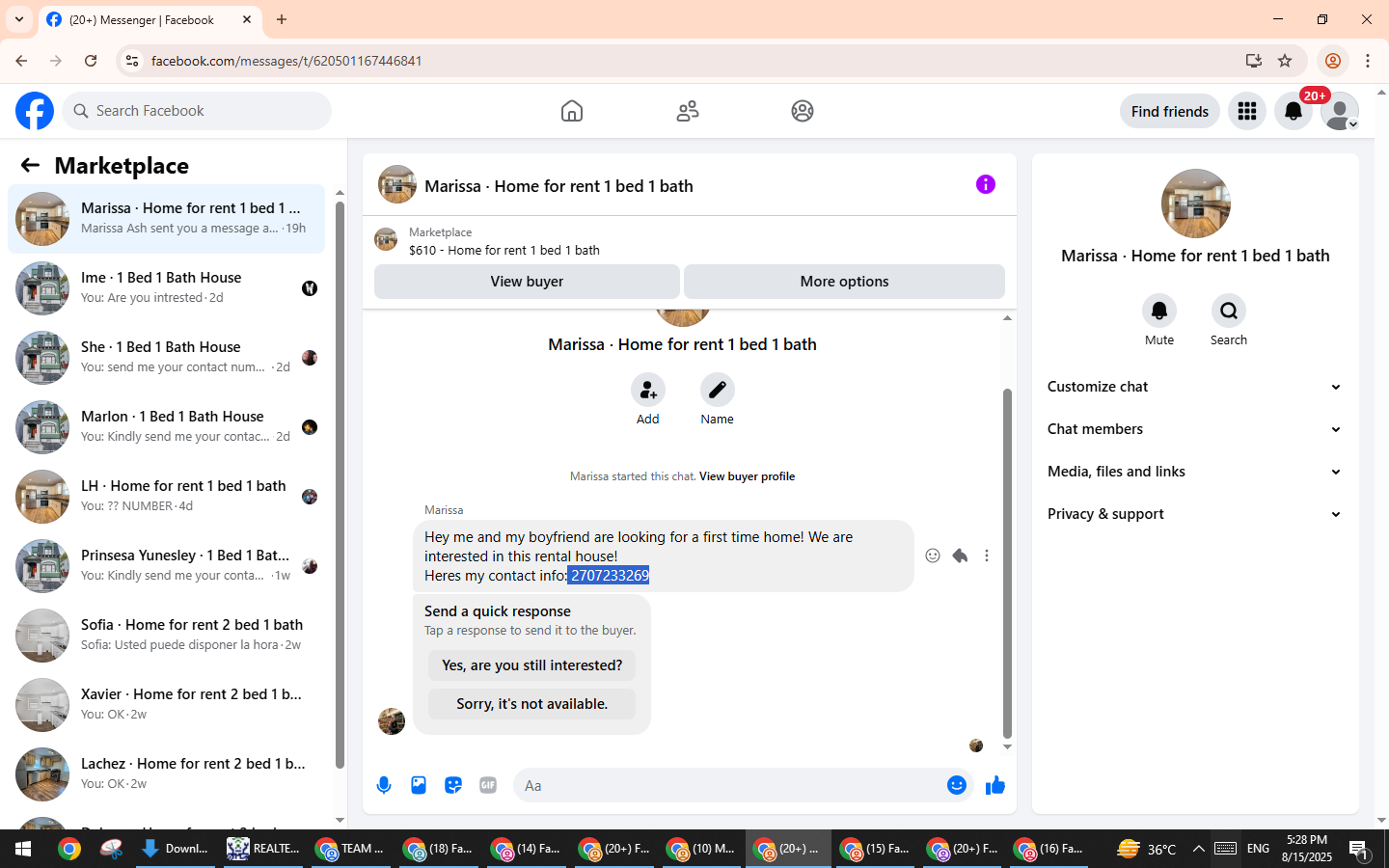Bookmark this tab with star icon
The image size is (1389, 868).
[1285, 61]
